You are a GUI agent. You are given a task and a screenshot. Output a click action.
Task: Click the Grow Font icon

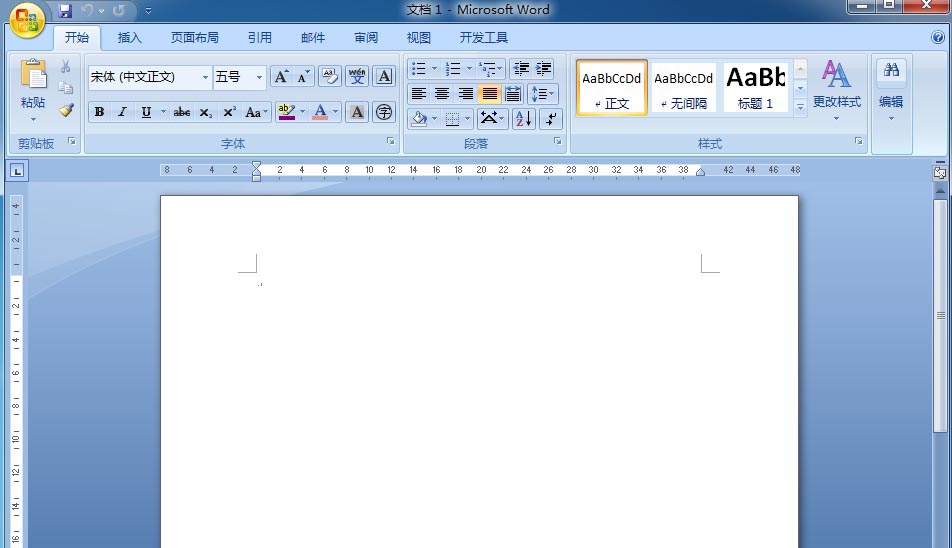tap(281, 77)
